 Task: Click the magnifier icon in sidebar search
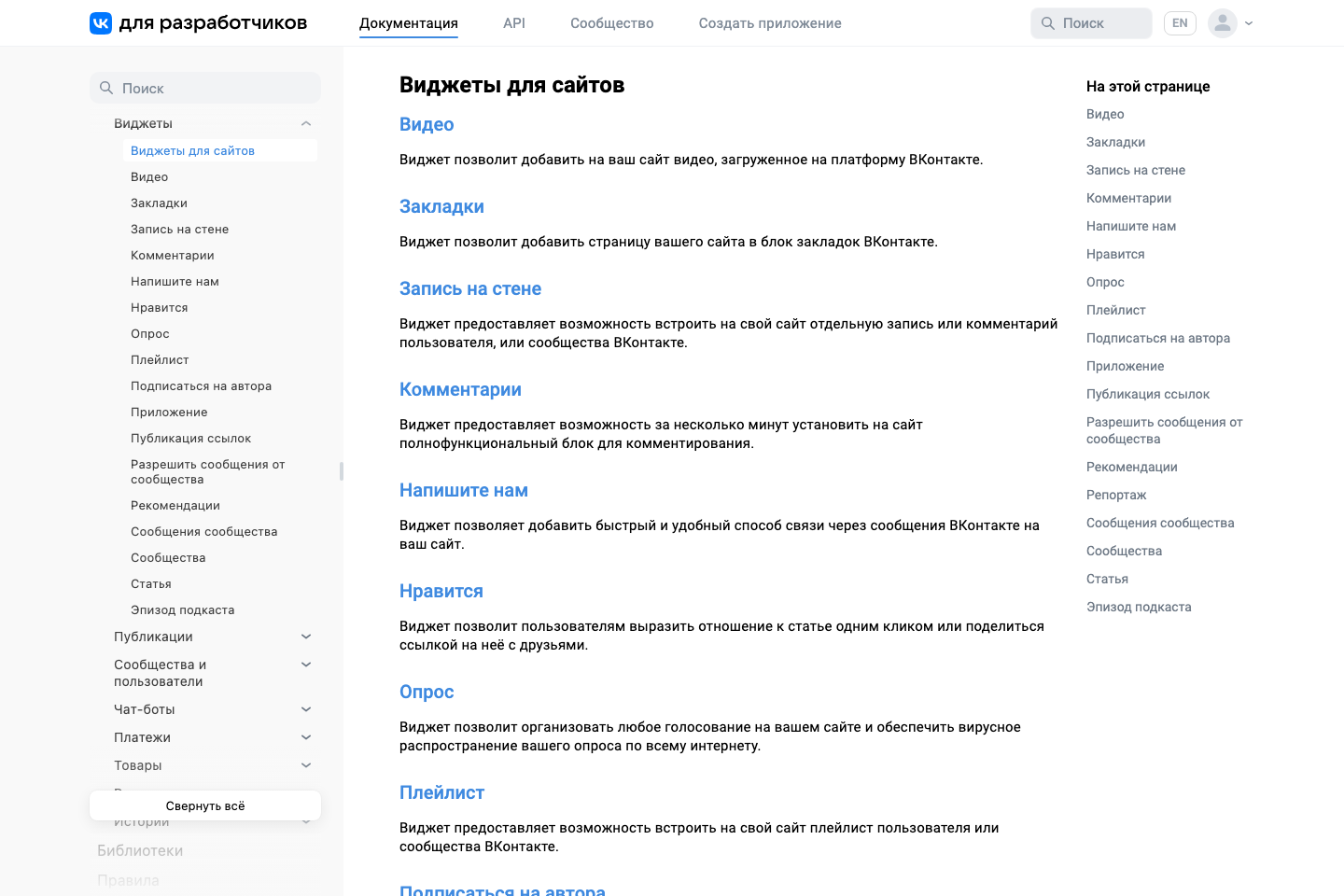[105, 87]
